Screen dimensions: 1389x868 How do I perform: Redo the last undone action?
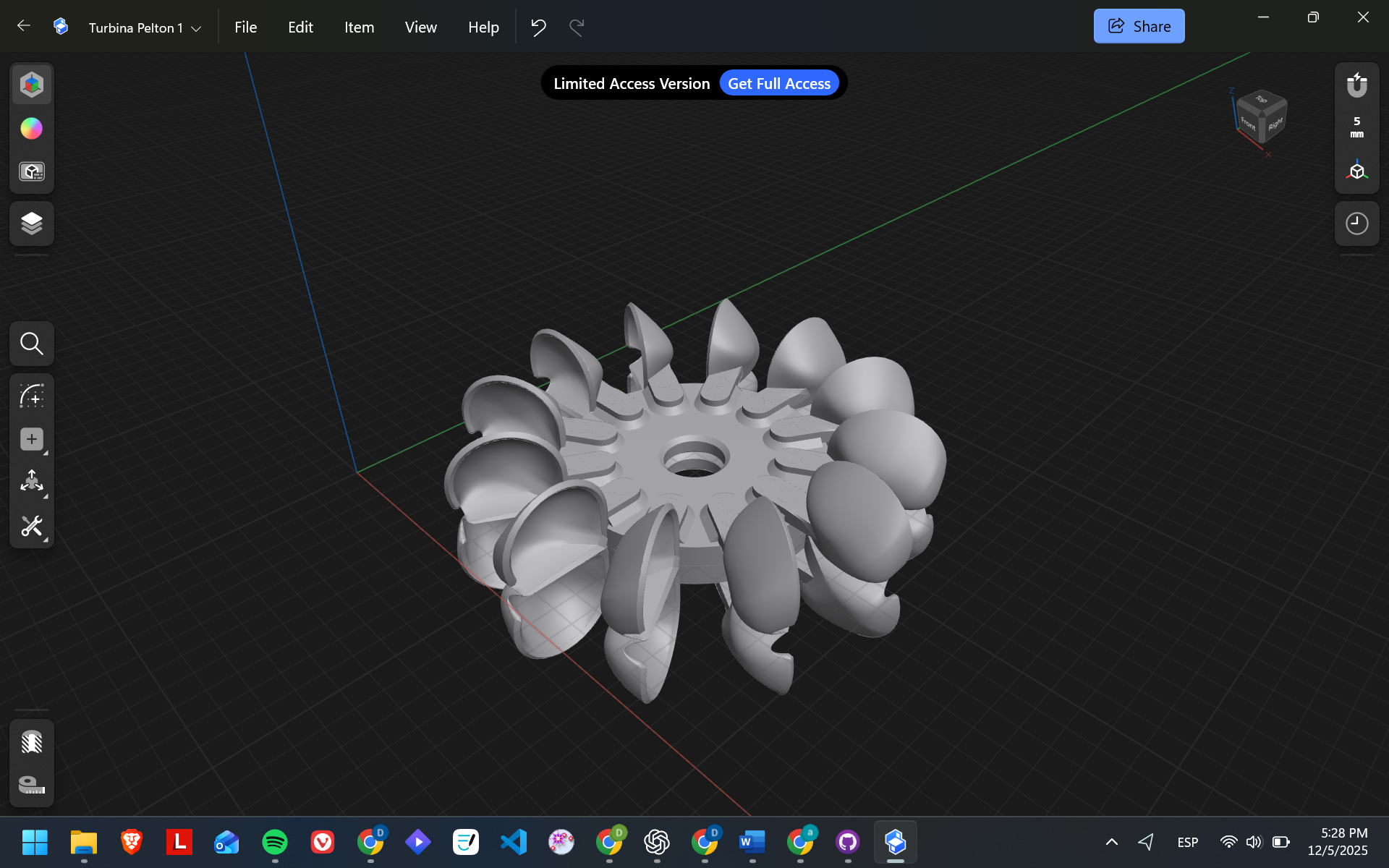point(577,27)
